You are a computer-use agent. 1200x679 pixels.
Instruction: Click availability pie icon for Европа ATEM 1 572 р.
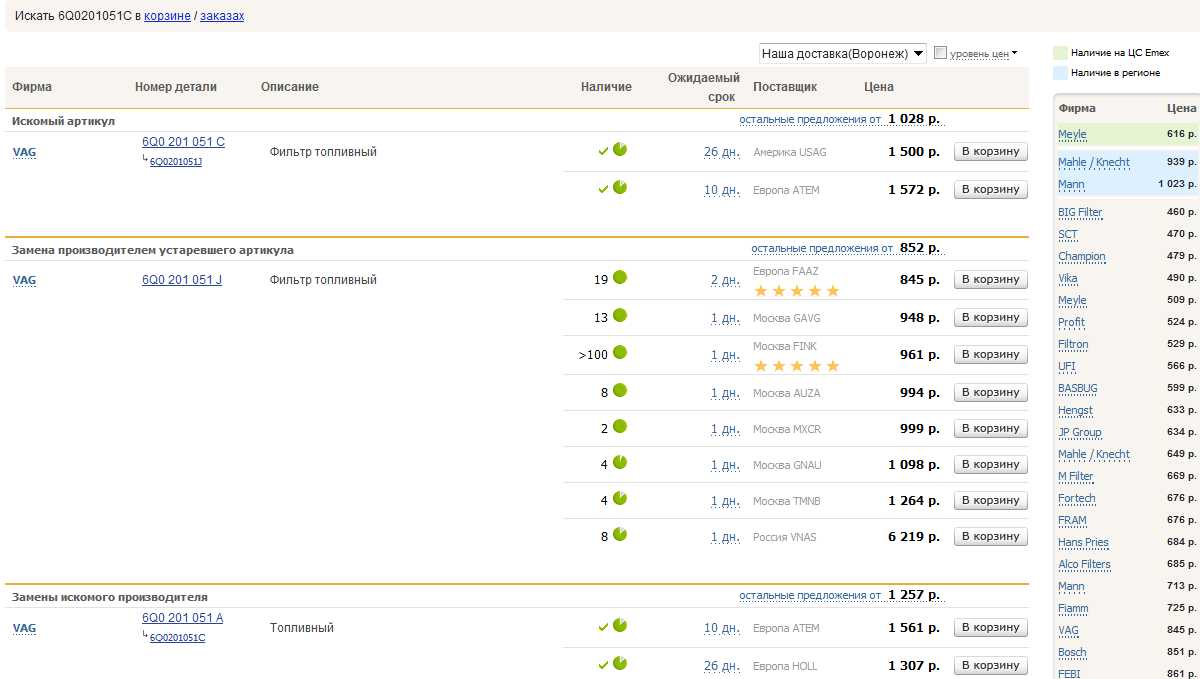tap(620, 187)
